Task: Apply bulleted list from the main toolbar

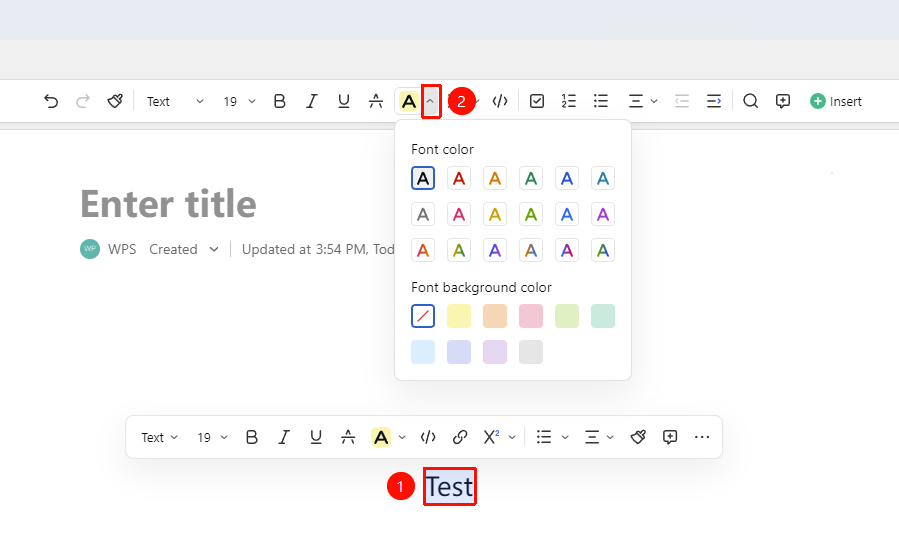Action: coord(601,101)
